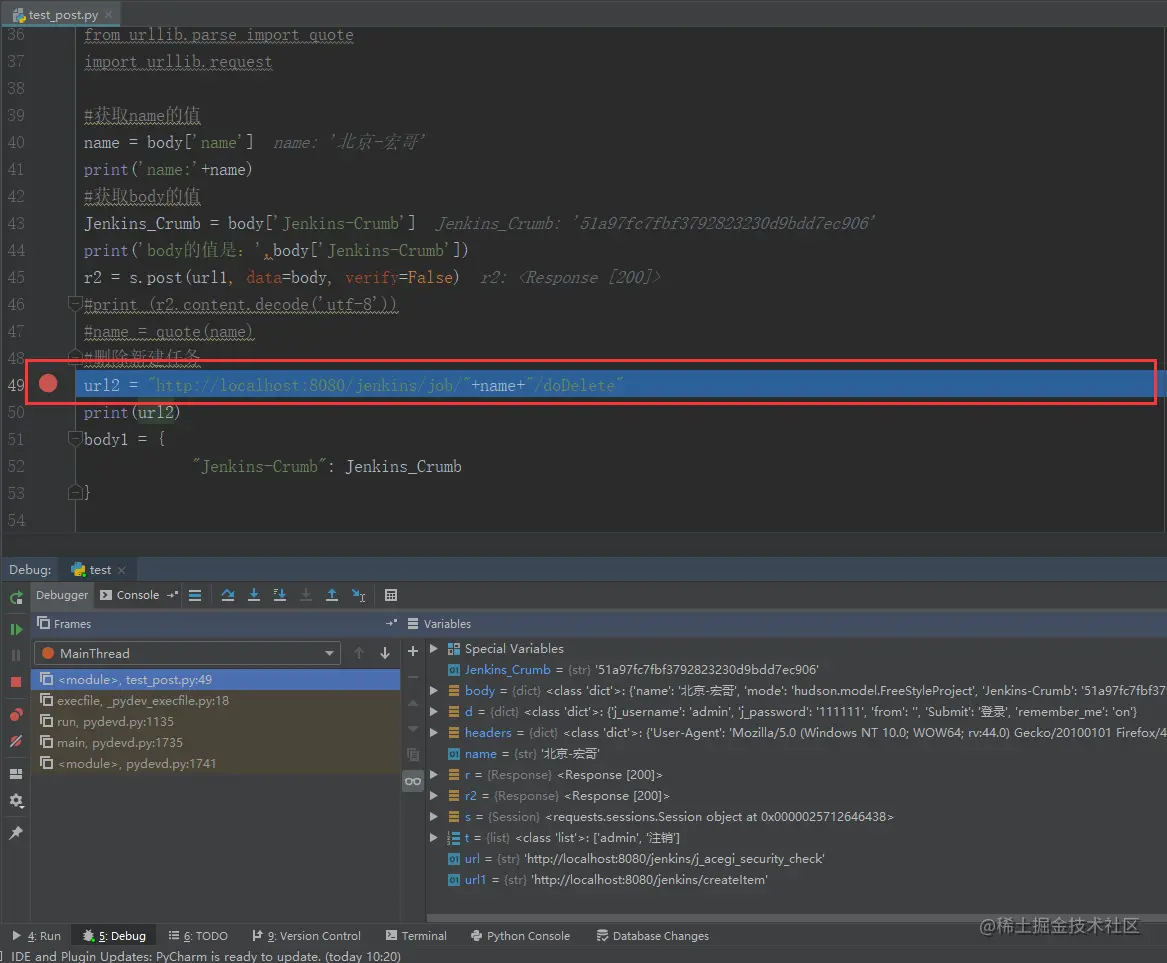
Task: Collapse the fold at line 46
Action: (x=74, y=303)
